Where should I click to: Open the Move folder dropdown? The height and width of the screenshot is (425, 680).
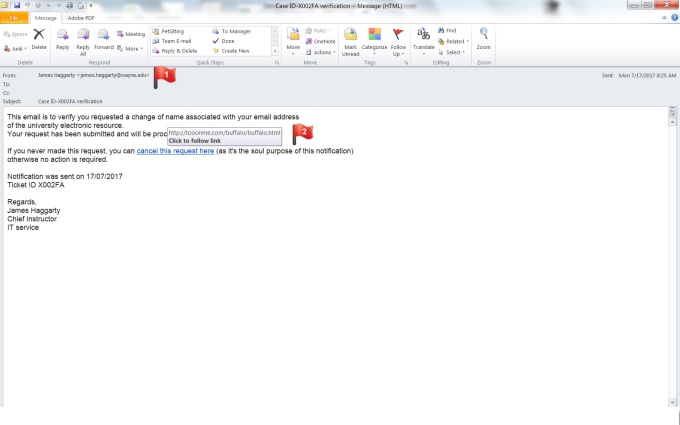click(293, 42)
